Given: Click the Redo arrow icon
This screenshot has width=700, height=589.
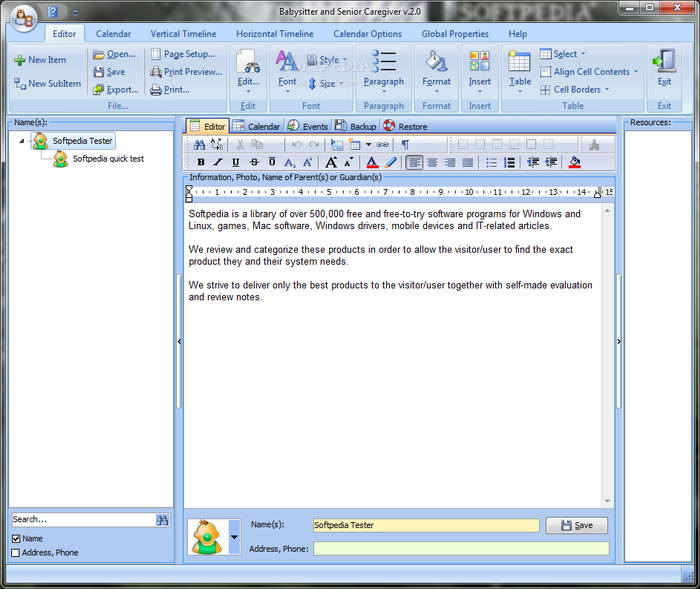Looking at the screenshot, I should (314, 145).
